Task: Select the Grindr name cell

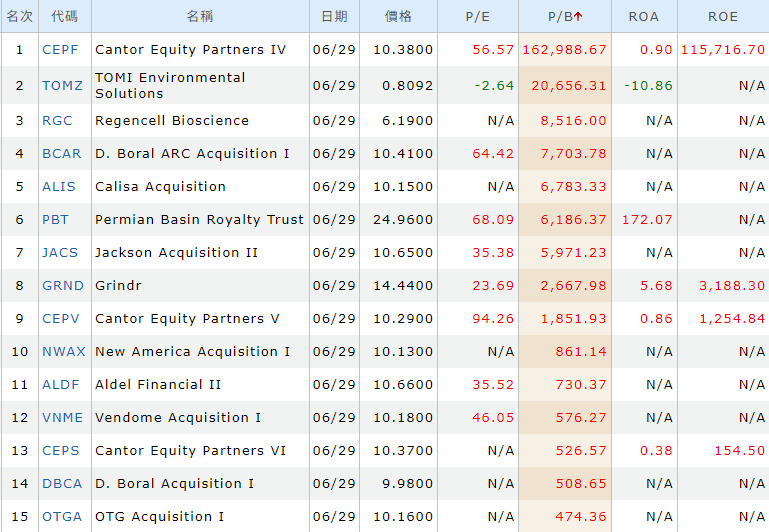Action: [200, 285]
